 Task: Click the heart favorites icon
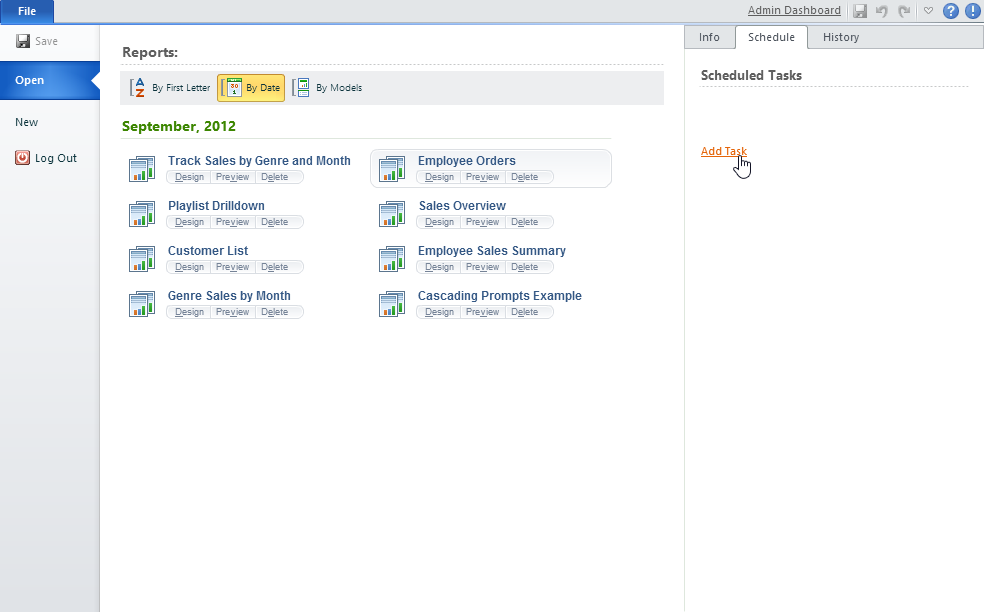(x=928, y=11)
